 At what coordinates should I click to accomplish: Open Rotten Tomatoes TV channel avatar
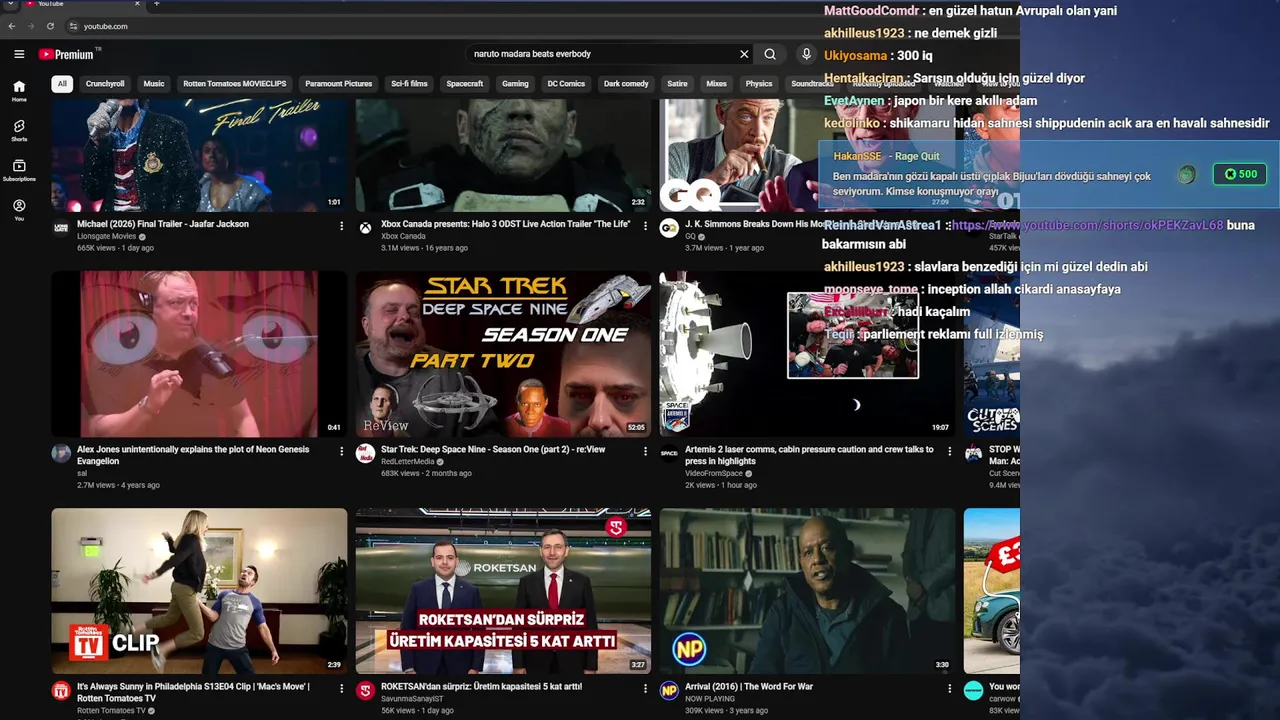tap(61, 690)
